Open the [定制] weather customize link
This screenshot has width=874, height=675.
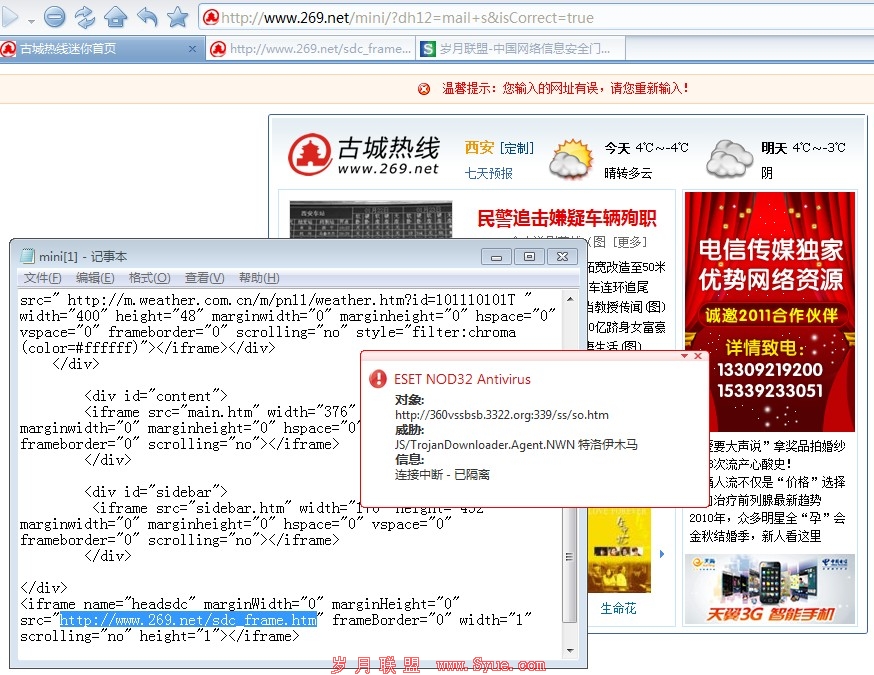click(x=517, y=148)
